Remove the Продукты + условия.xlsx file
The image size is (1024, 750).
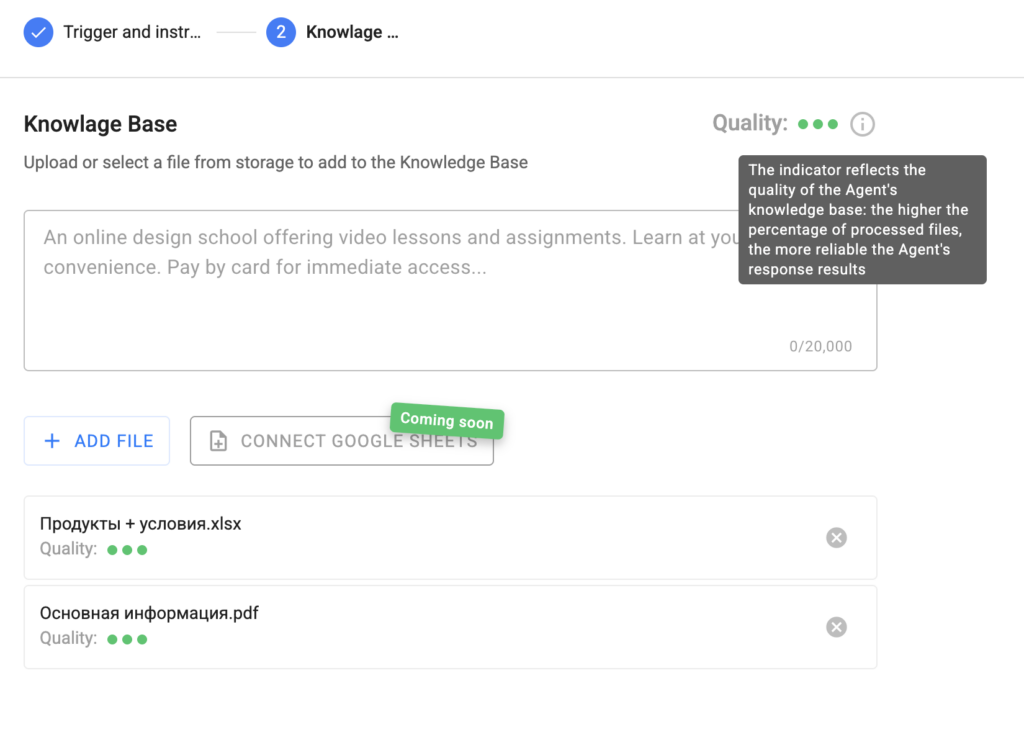tap(836, 538)
